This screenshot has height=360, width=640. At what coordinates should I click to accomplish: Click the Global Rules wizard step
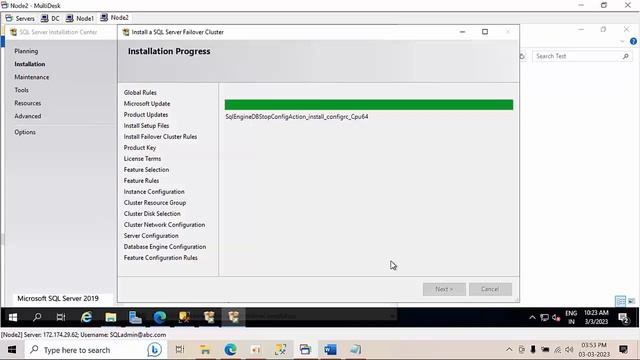[140, 93]
